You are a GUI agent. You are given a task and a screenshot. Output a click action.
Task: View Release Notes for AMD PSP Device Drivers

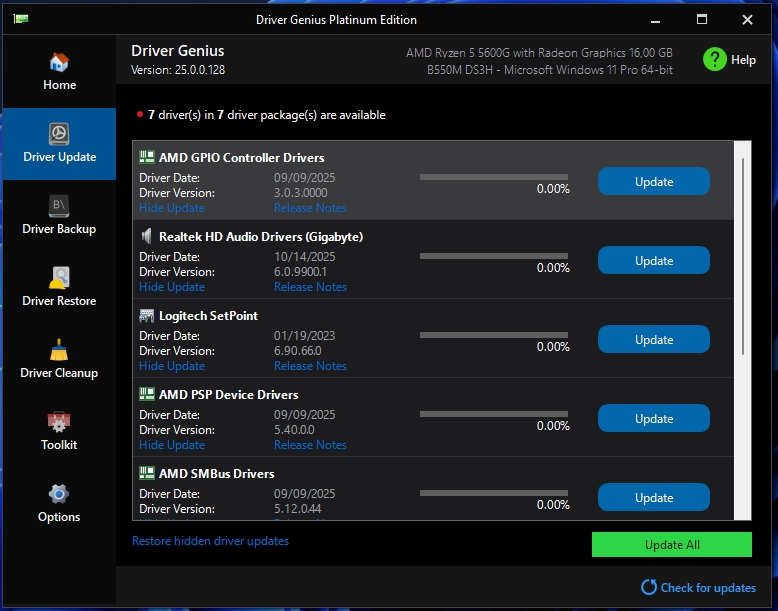(x=310, y=445)
